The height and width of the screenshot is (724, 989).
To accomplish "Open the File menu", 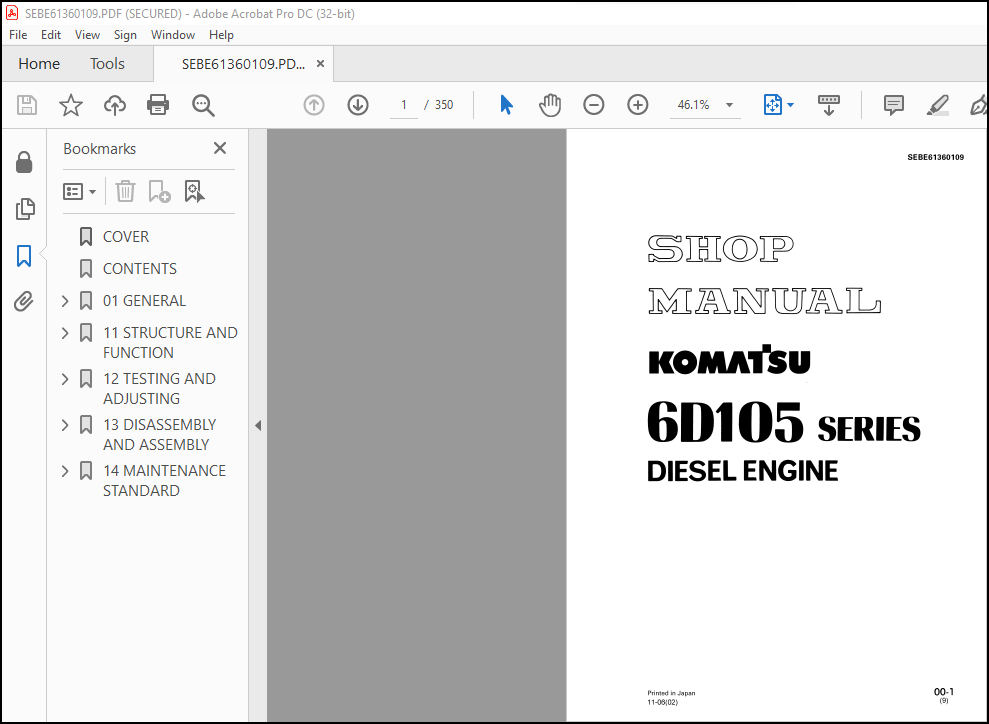I will (18, 35).
